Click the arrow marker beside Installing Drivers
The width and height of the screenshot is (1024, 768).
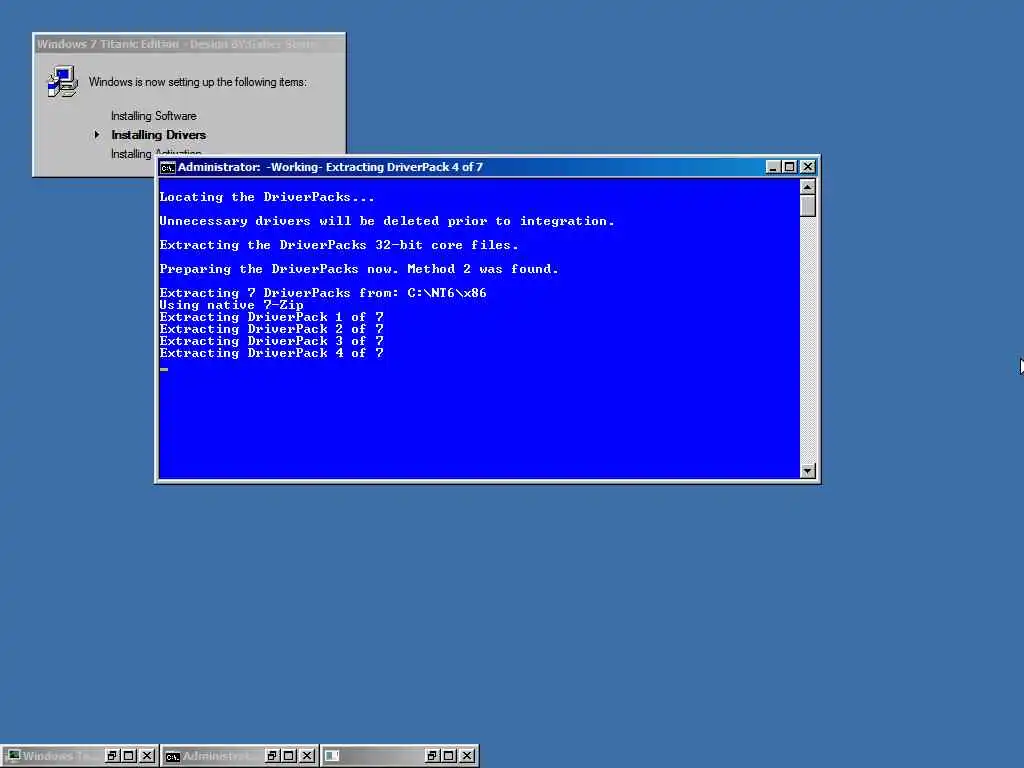97,135
